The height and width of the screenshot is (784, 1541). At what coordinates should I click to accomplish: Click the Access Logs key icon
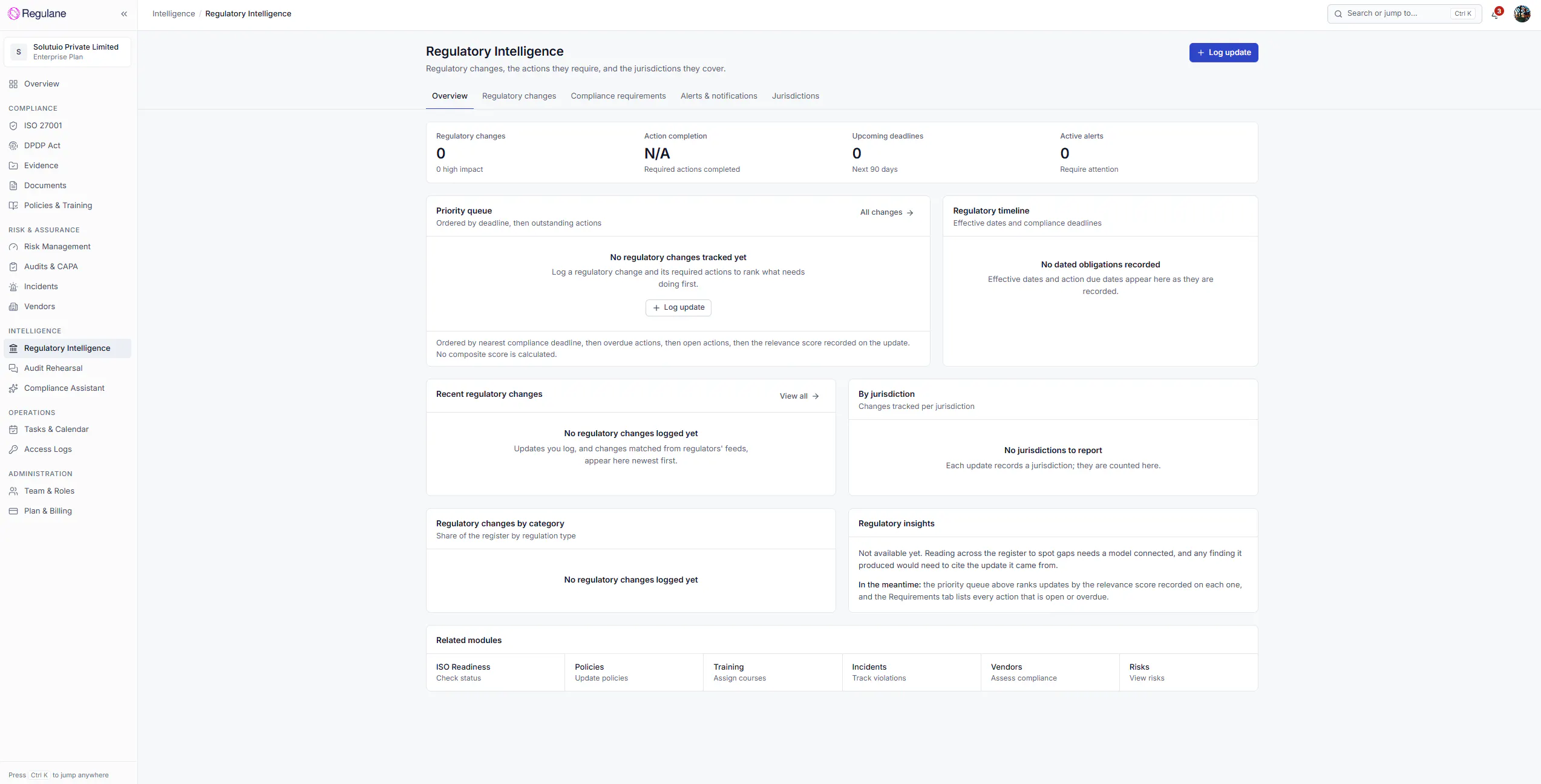13,449
